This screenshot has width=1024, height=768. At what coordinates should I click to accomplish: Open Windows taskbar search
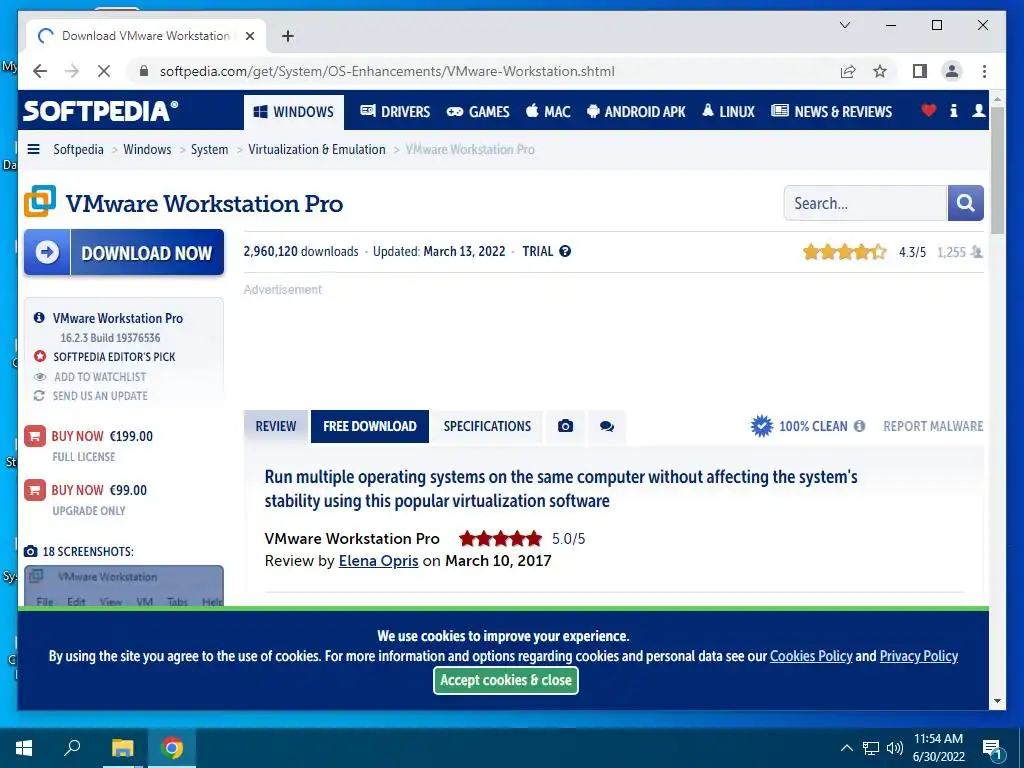click(72, 748)
